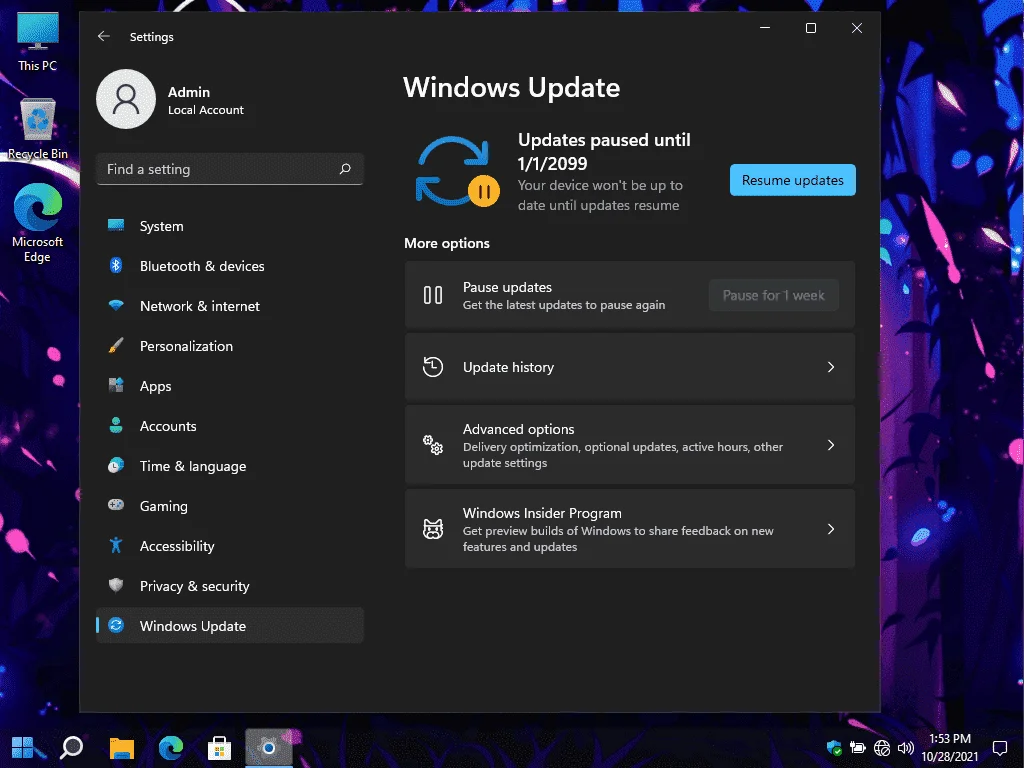Click the Accessibility figure icon
Viewport: 1024px width, 768px height.
[116, 545]
